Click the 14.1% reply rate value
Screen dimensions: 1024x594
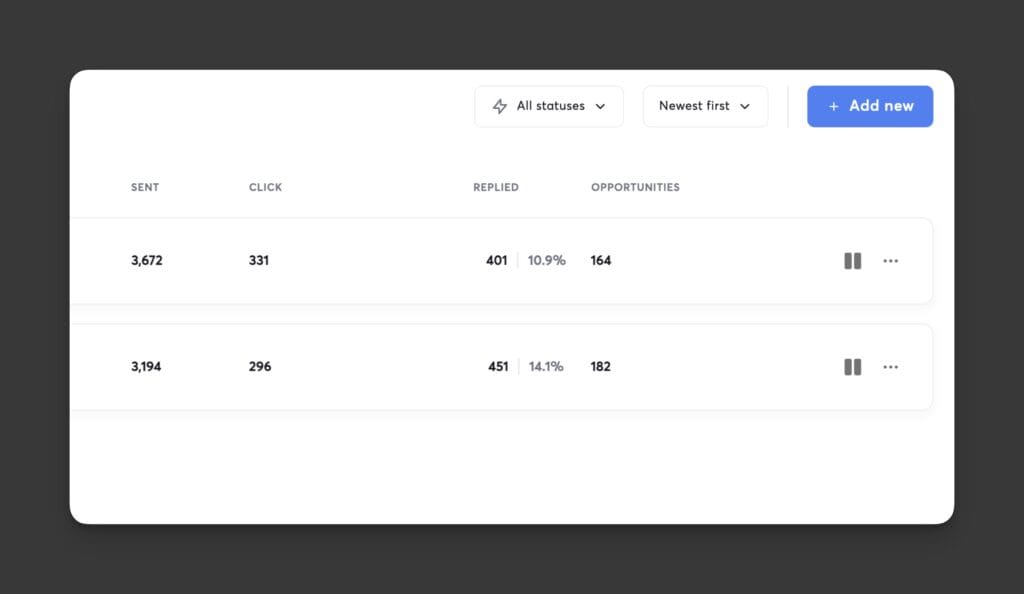[546, 367]
